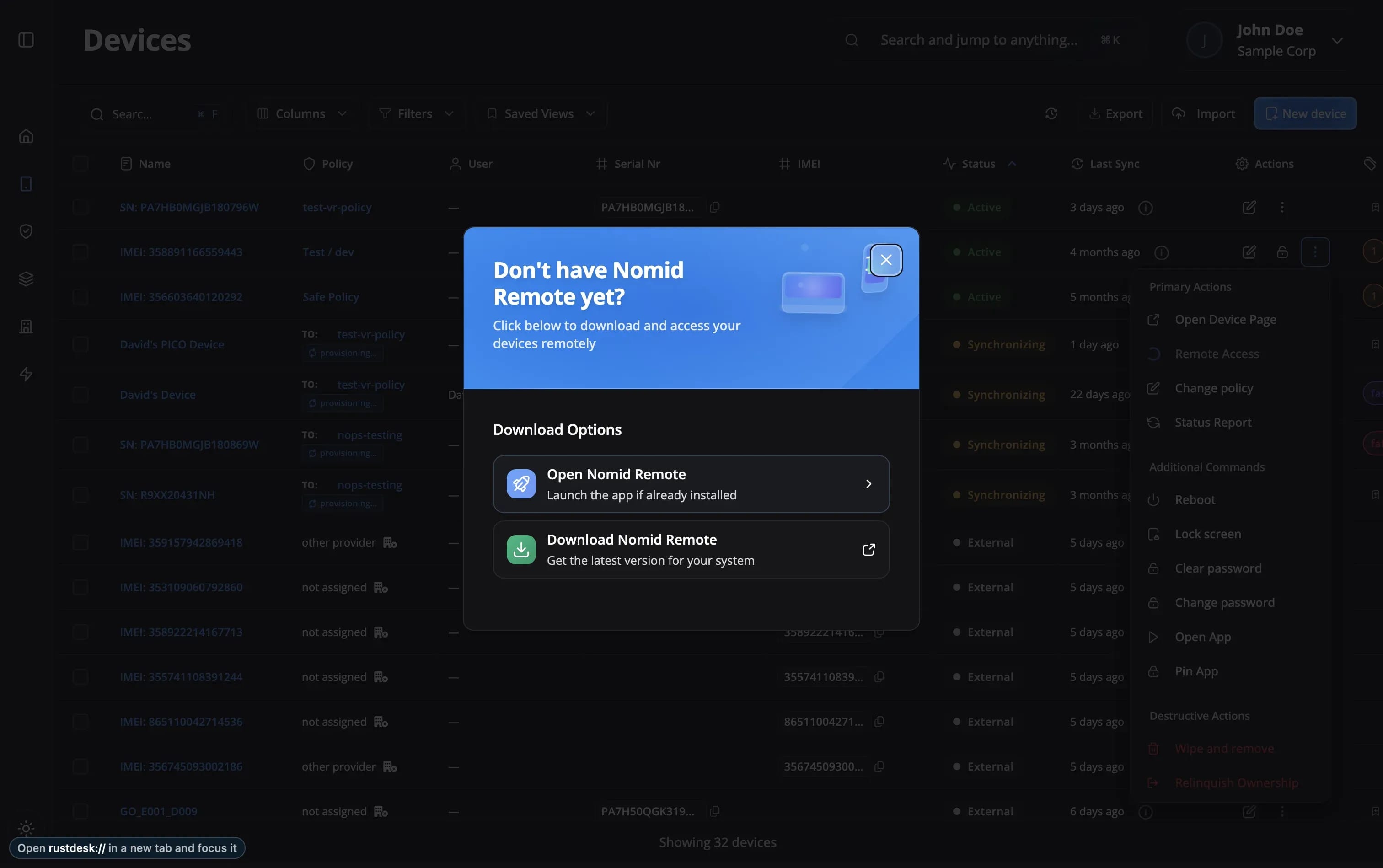Screen dimensions: 1383x868
Task: Check the select-all header checkbox
Action: click(x=80, y=164)
